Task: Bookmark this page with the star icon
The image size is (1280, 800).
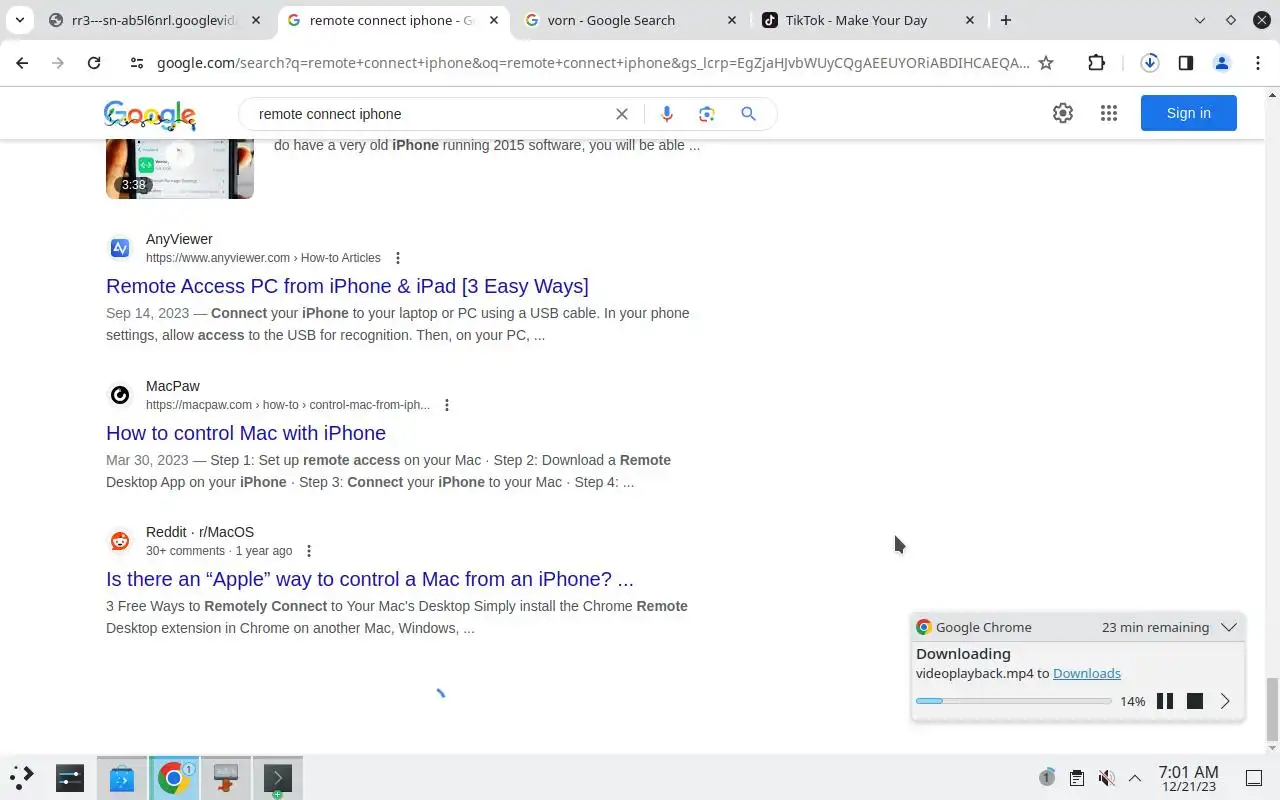Action: (1046, 63)
